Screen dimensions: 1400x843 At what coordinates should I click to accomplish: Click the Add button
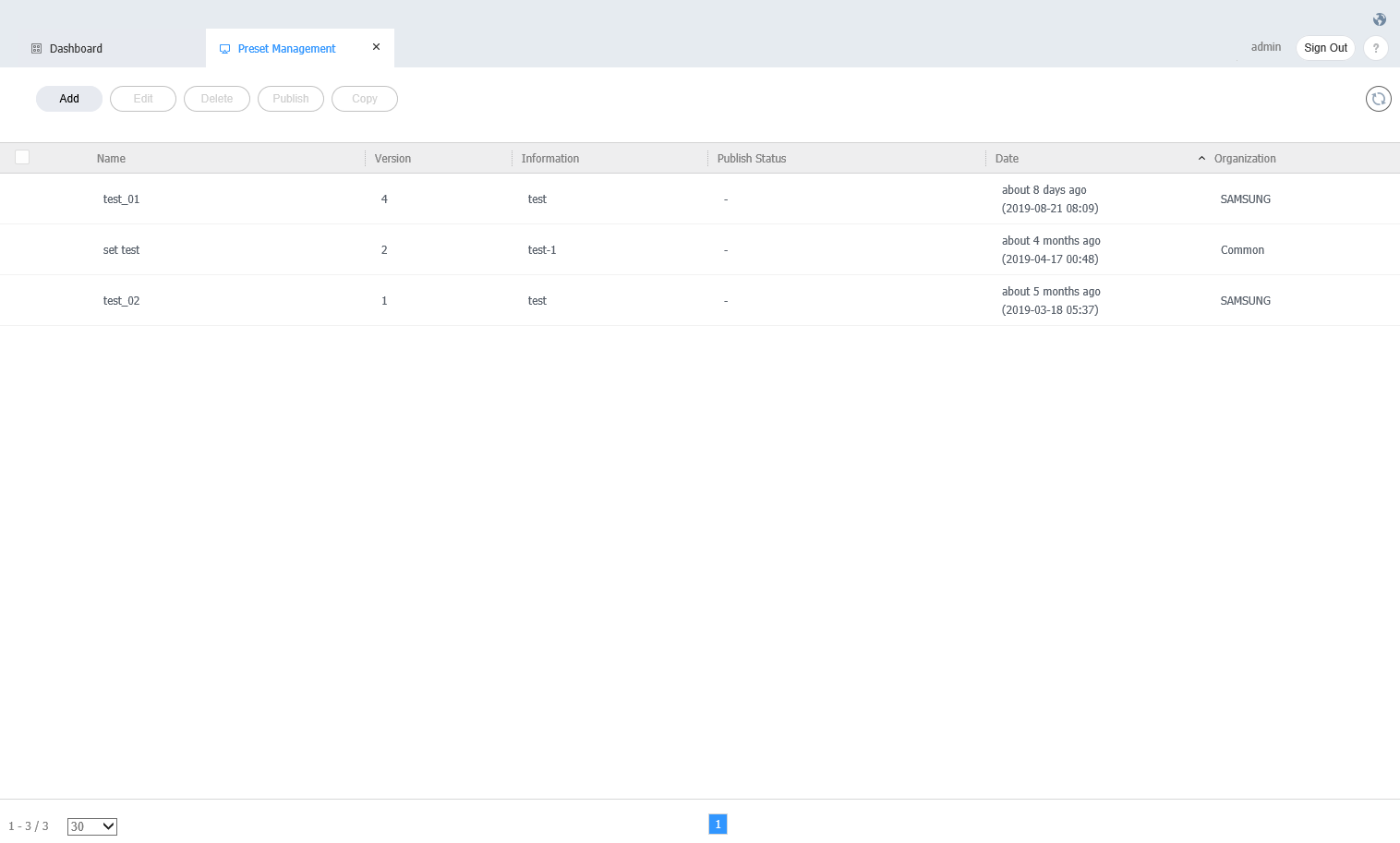coord(68,99)
